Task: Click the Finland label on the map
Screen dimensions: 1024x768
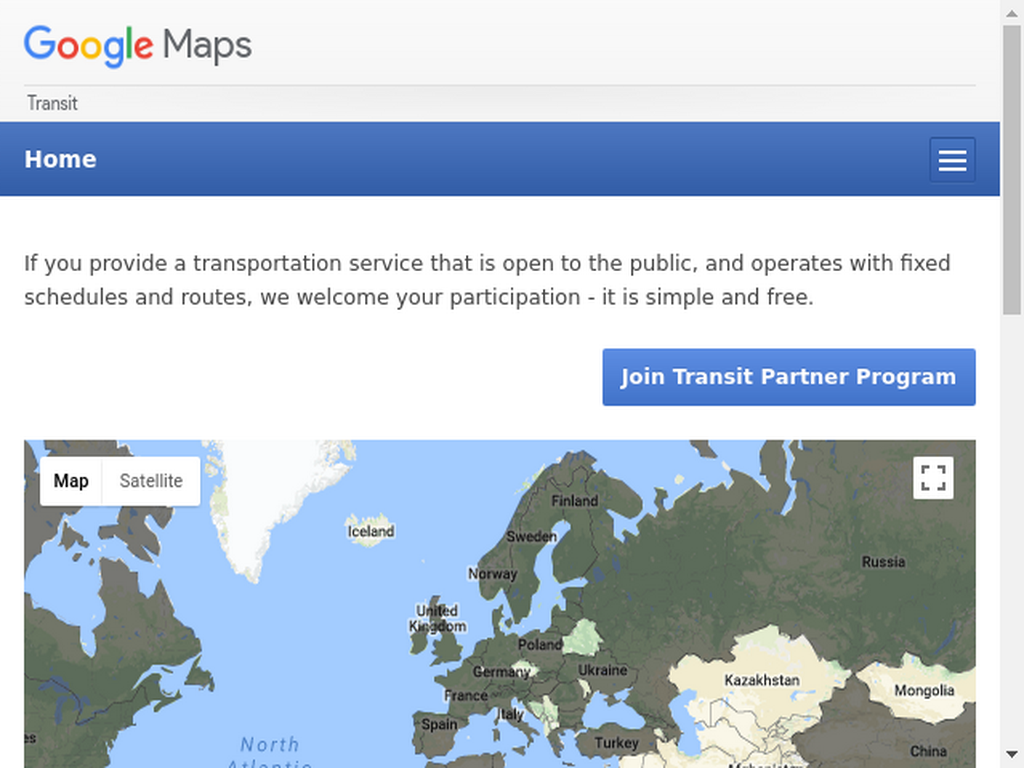Action: (x=575, y=501)
